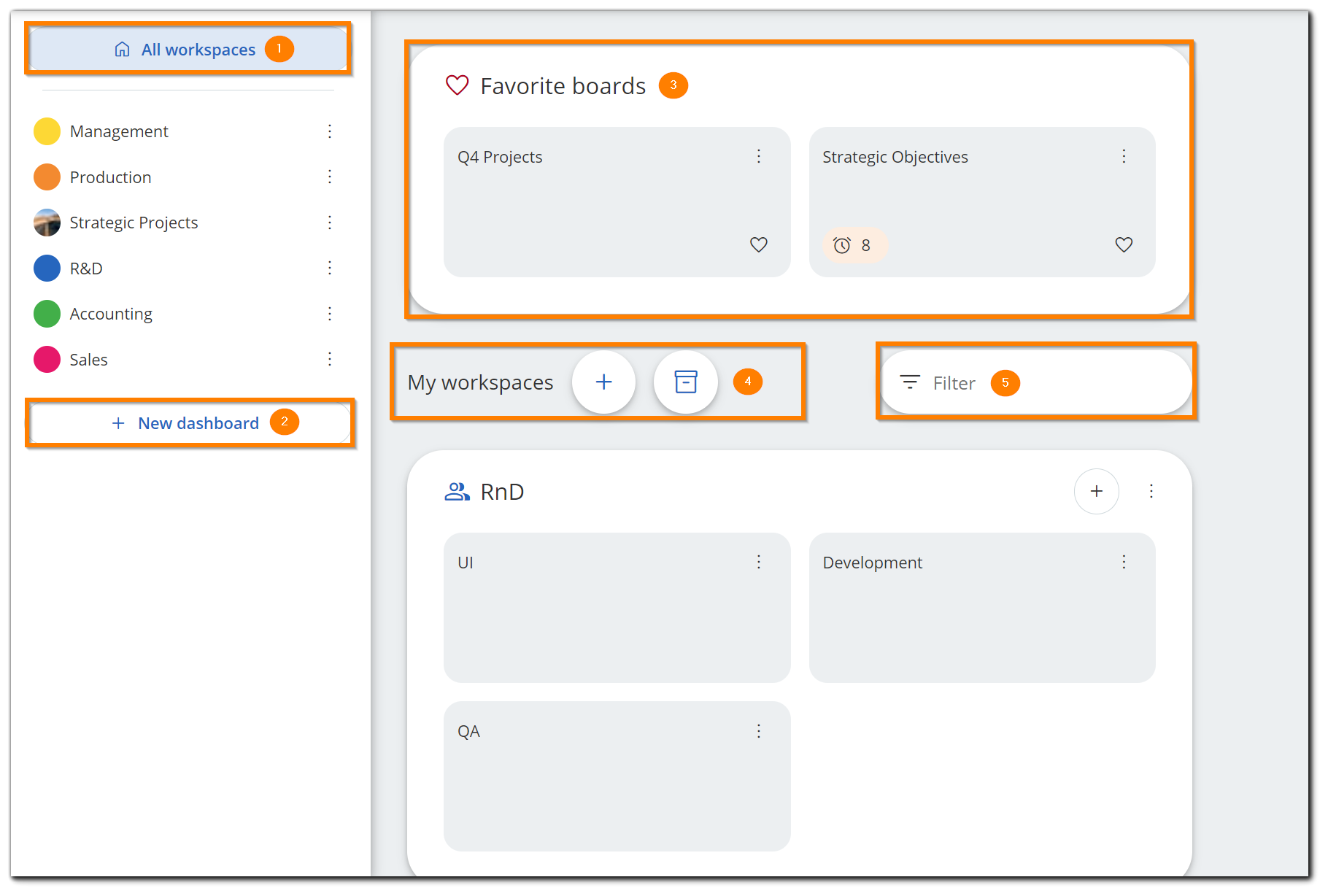Viewport: 1328px width, 896px height.
Task: Unfavorite the Q4 Projects board via heart toggle
Action: (x=759, y=245)
